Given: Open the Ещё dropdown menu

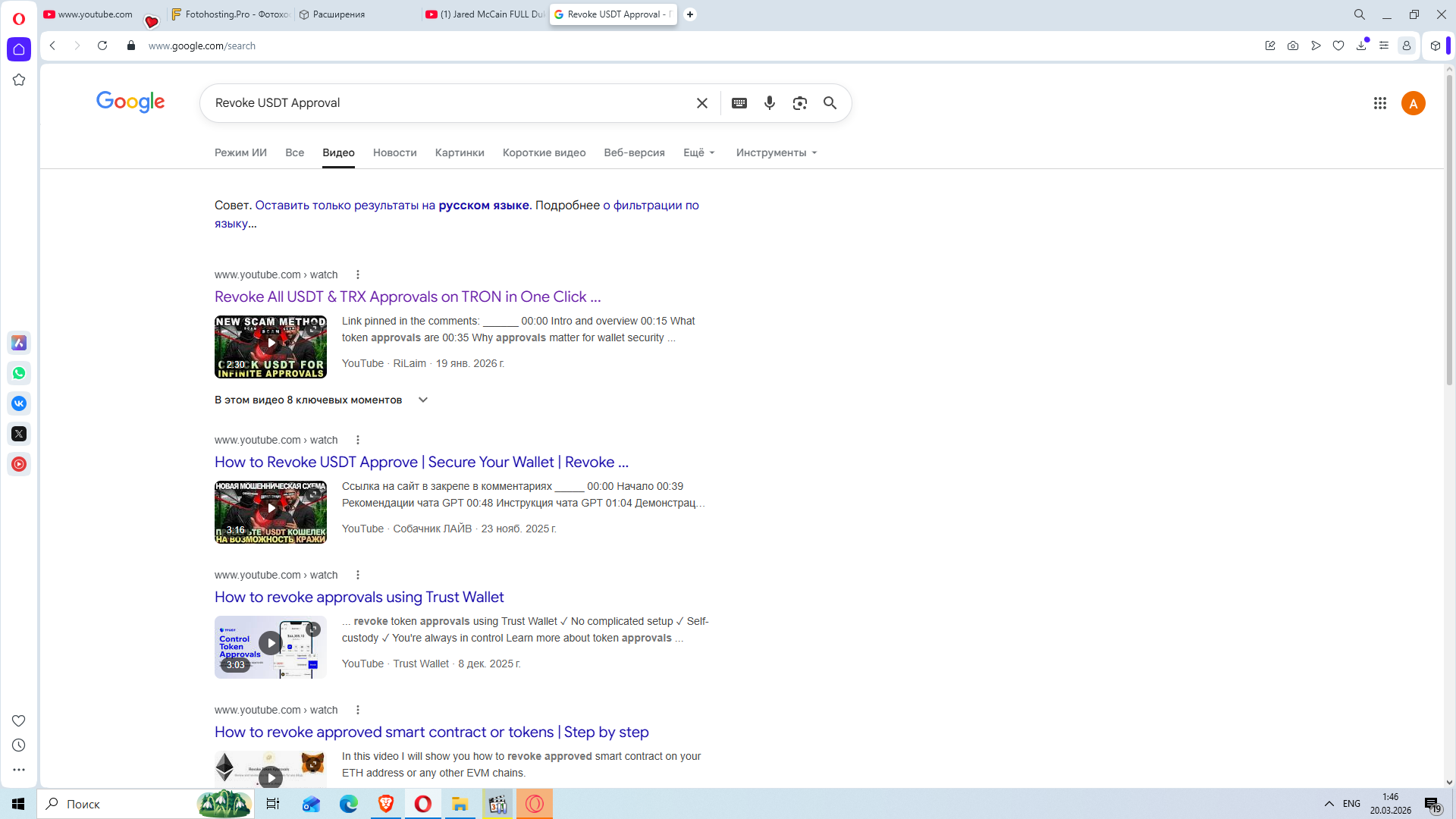Looking at the screenshot, I should click(698, 152).
